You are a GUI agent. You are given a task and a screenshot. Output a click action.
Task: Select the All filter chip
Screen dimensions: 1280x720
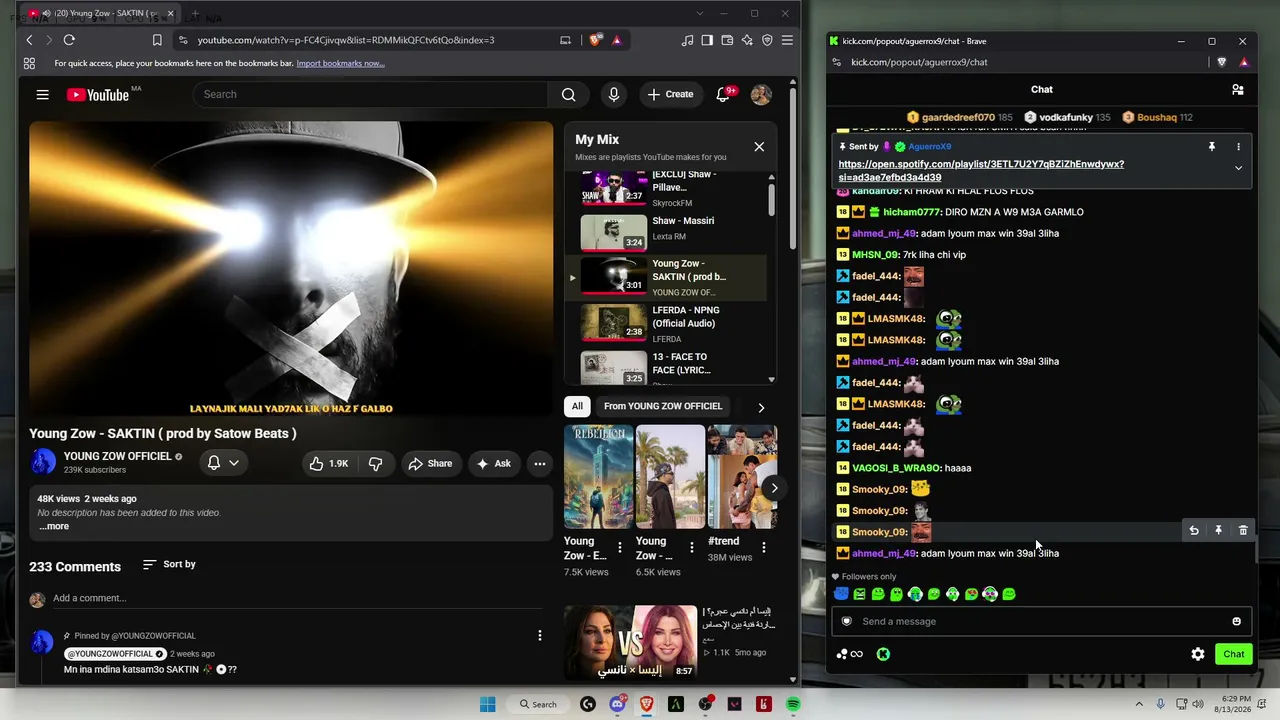pyautogui.click(x=577, y=407)
